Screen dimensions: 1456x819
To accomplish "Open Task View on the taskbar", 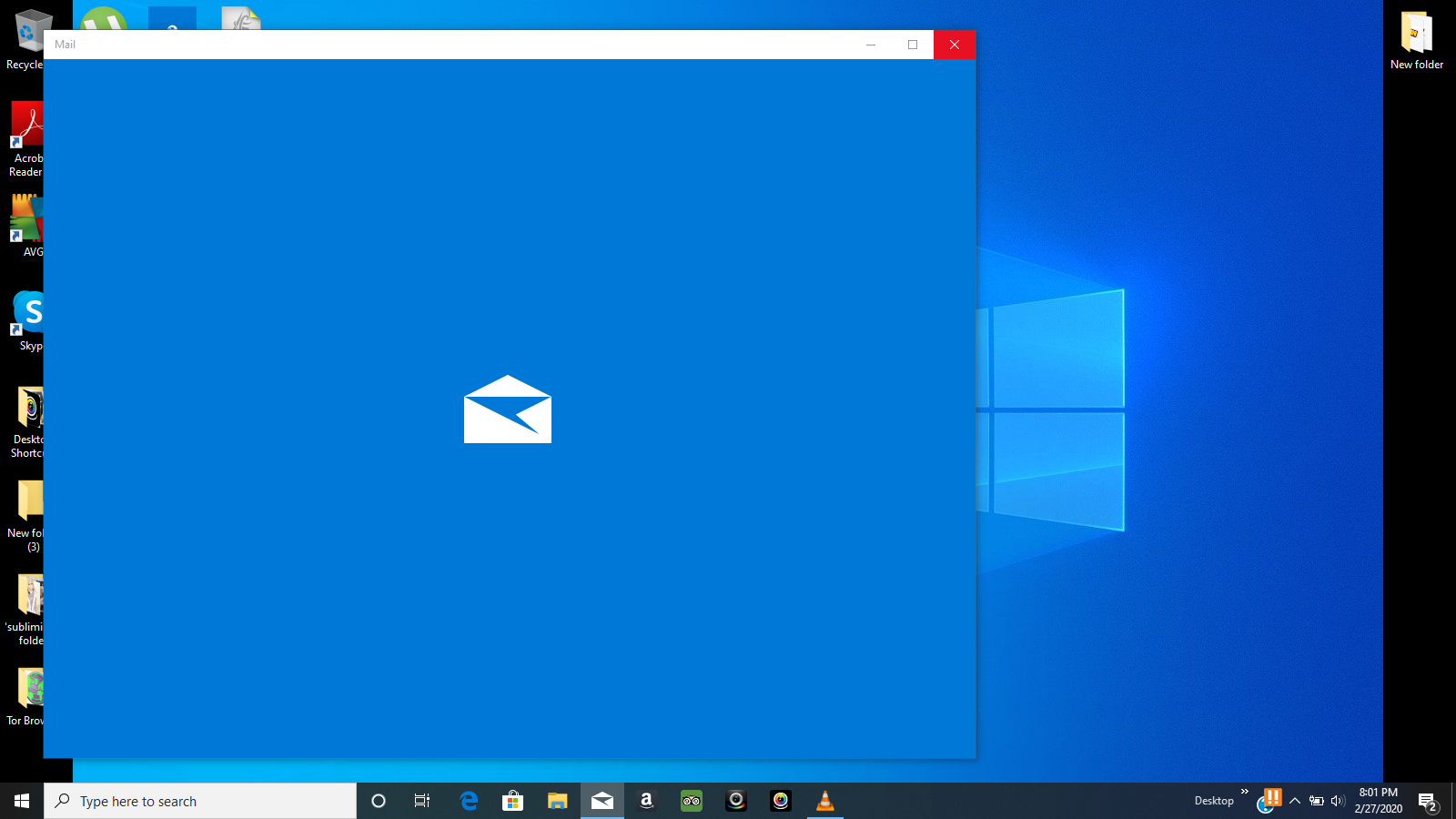I will tap(422, 801).
